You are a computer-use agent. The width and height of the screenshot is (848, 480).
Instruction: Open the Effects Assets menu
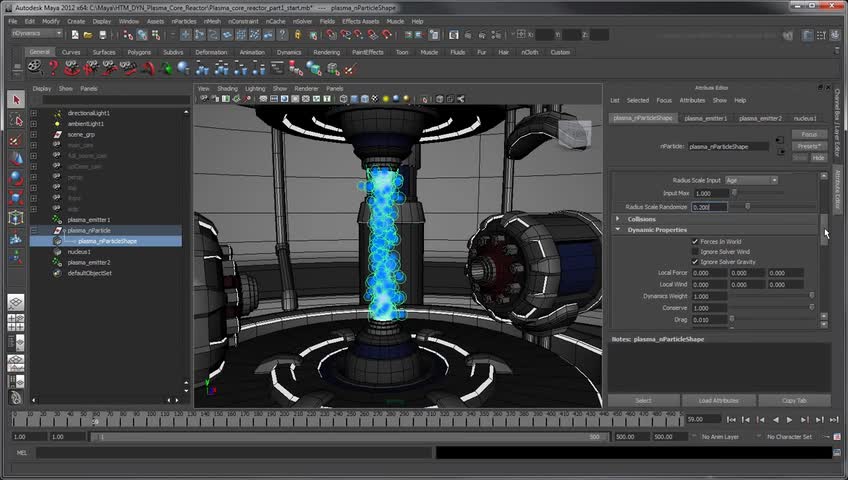361,22
